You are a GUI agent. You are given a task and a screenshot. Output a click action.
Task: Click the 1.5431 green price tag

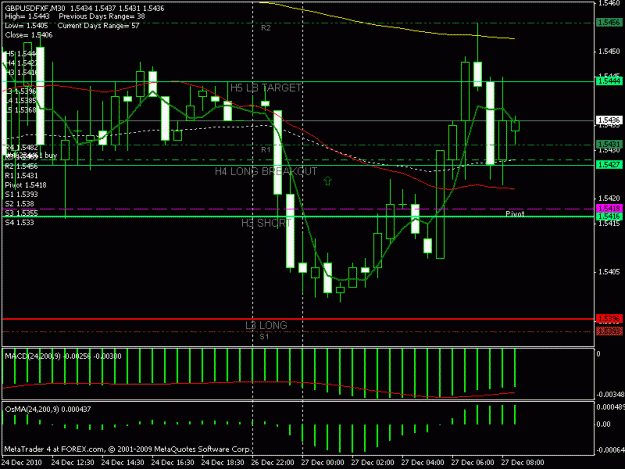(609, 144)
